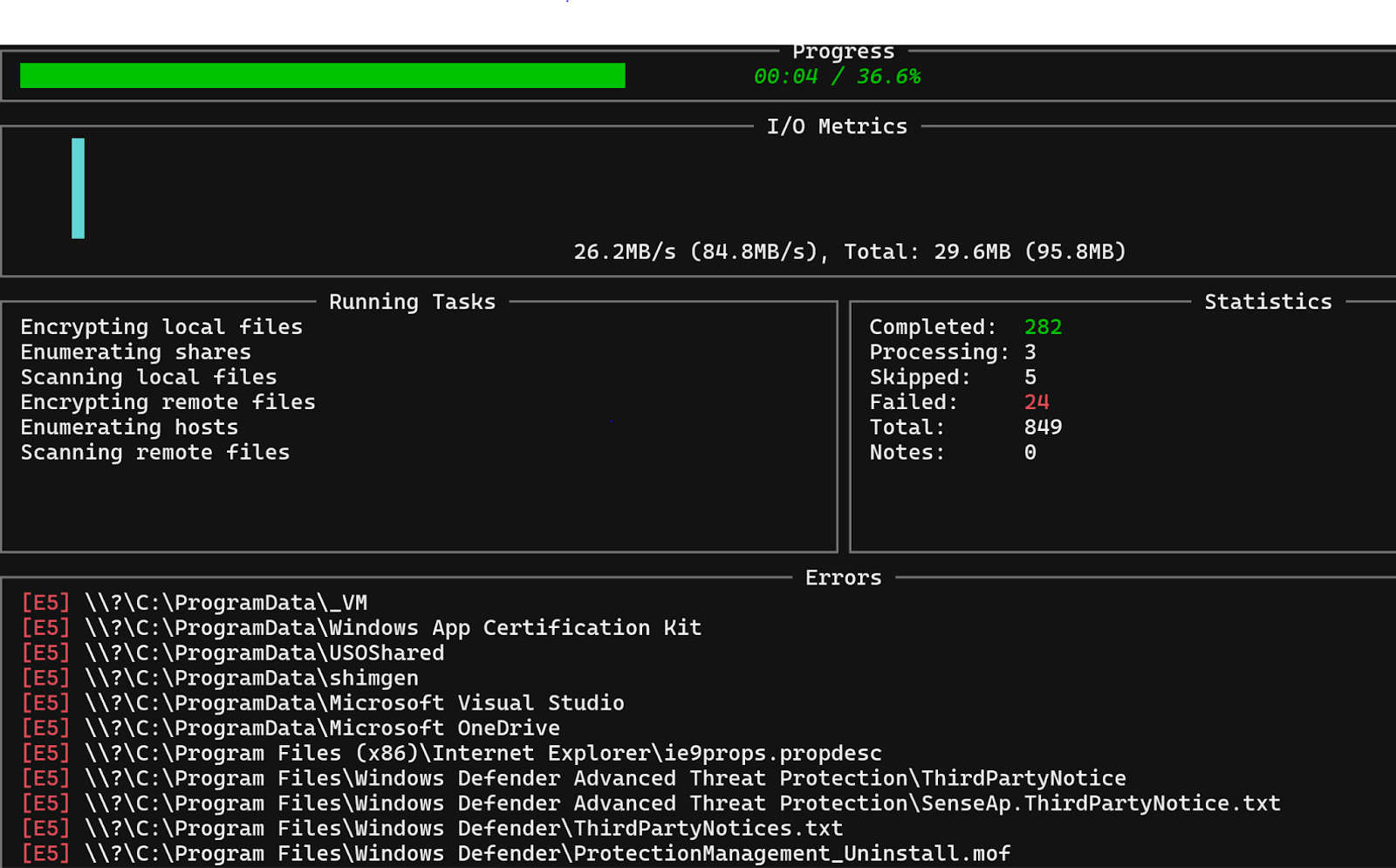Click the Completed count of 282
The height and width of the screenshot is (868, 1396).
pos(1044,326)
